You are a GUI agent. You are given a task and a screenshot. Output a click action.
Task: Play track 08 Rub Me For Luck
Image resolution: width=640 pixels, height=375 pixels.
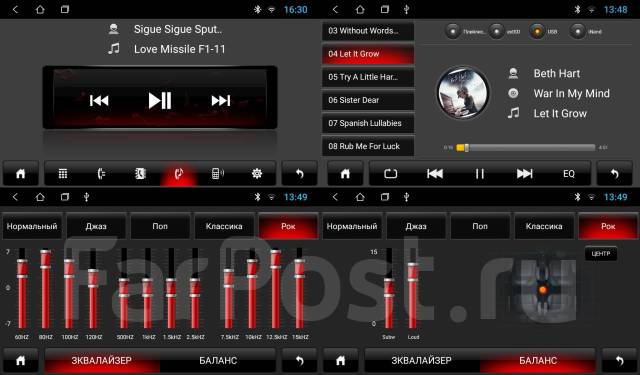[x=368, y=146]
